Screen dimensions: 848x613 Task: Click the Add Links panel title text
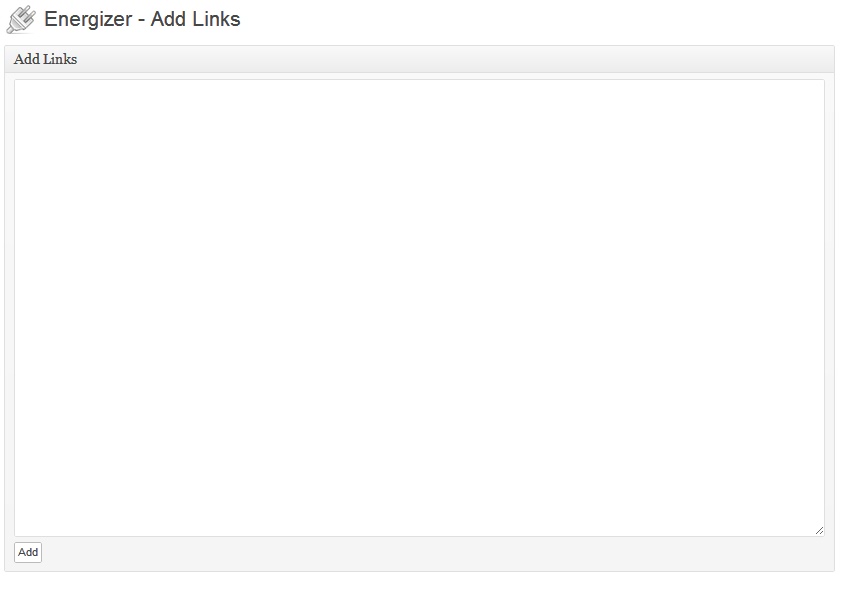click(46, 59)
